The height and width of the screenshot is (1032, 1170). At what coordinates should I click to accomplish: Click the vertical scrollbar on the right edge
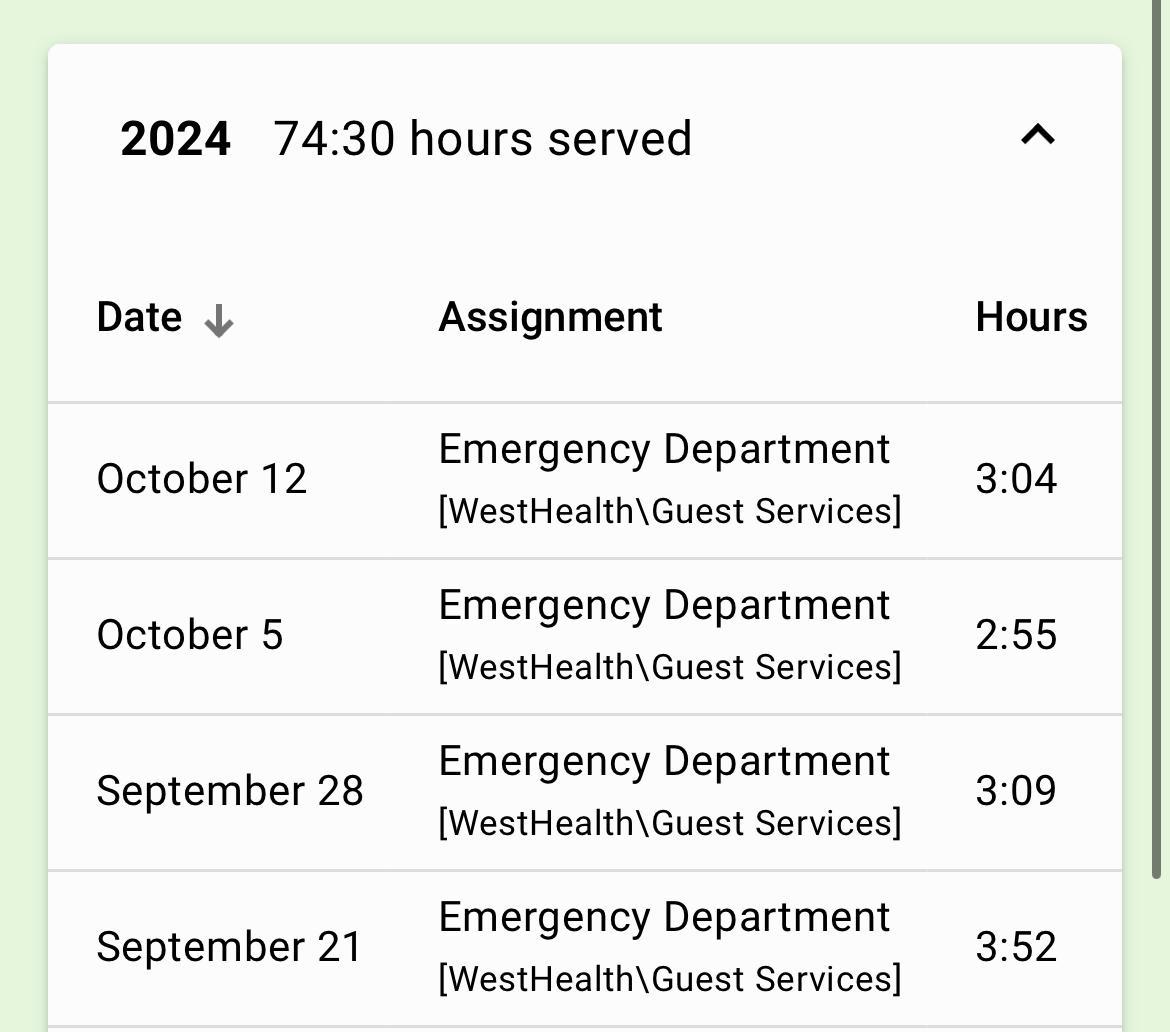tap(1158, 440)
